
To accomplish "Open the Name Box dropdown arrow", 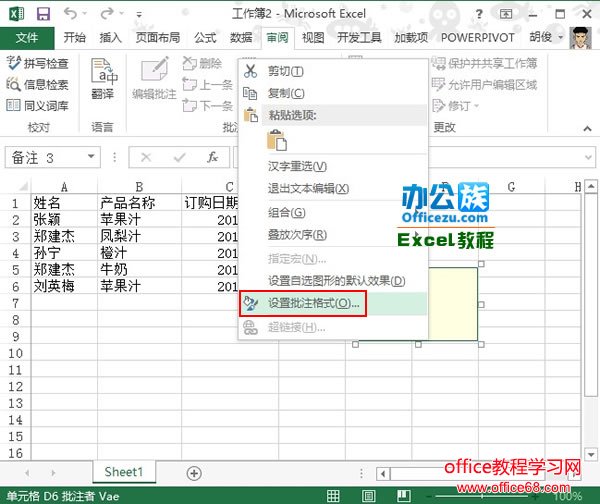I will pyautogui.click(x=91, y=157).
